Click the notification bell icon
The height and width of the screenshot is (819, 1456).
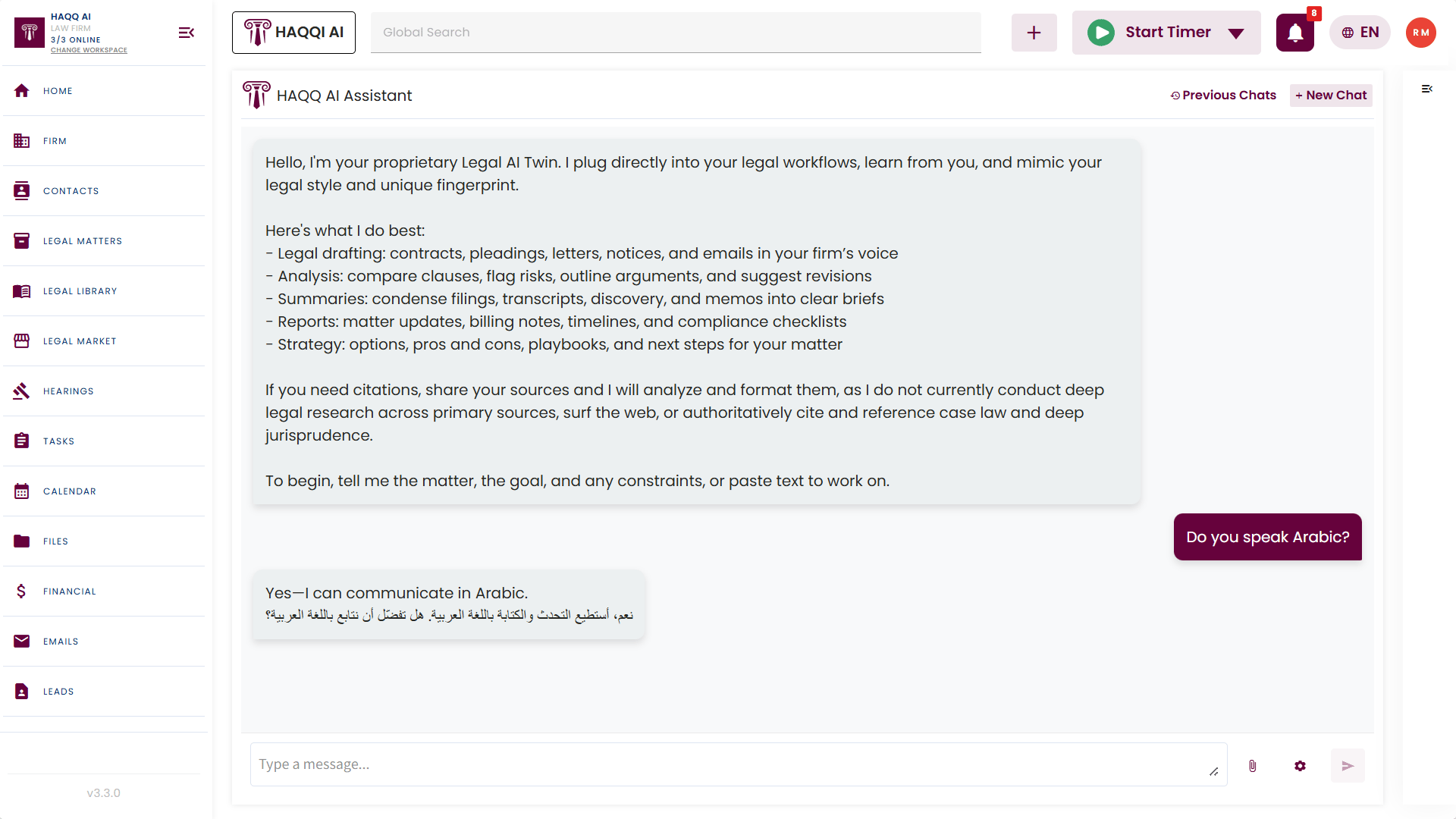(1294, 33)
